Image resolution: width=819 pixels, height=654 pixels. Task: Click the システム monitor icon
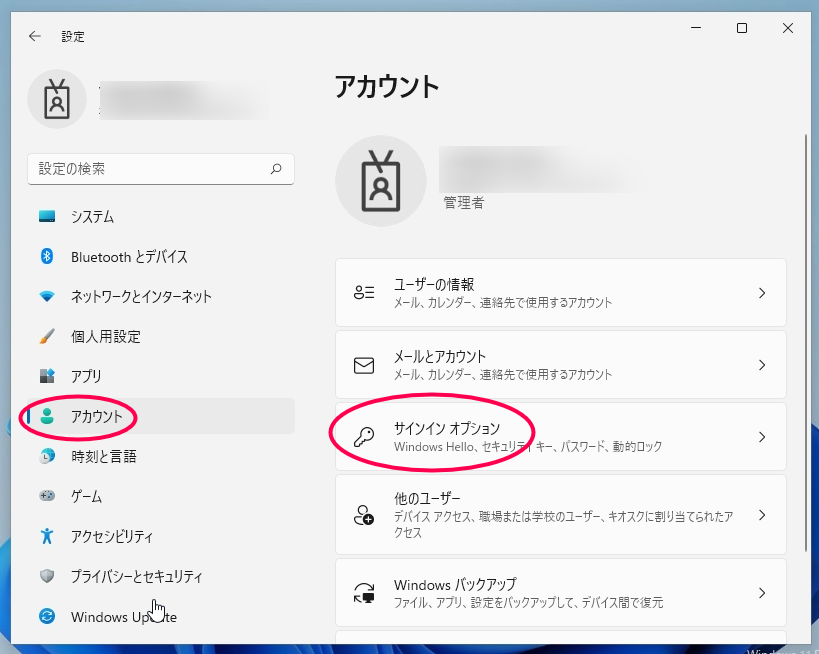pyautogui.click(x=47, y=216)
